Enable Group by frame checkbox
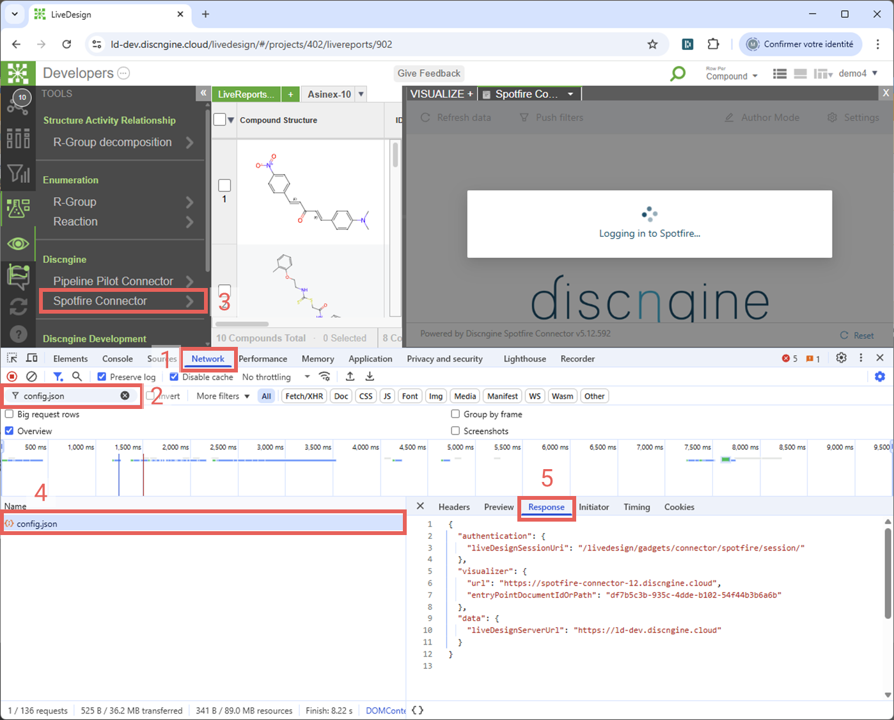Screen dimensions: 894x720 pyautogui.click(x=455, y=414)
